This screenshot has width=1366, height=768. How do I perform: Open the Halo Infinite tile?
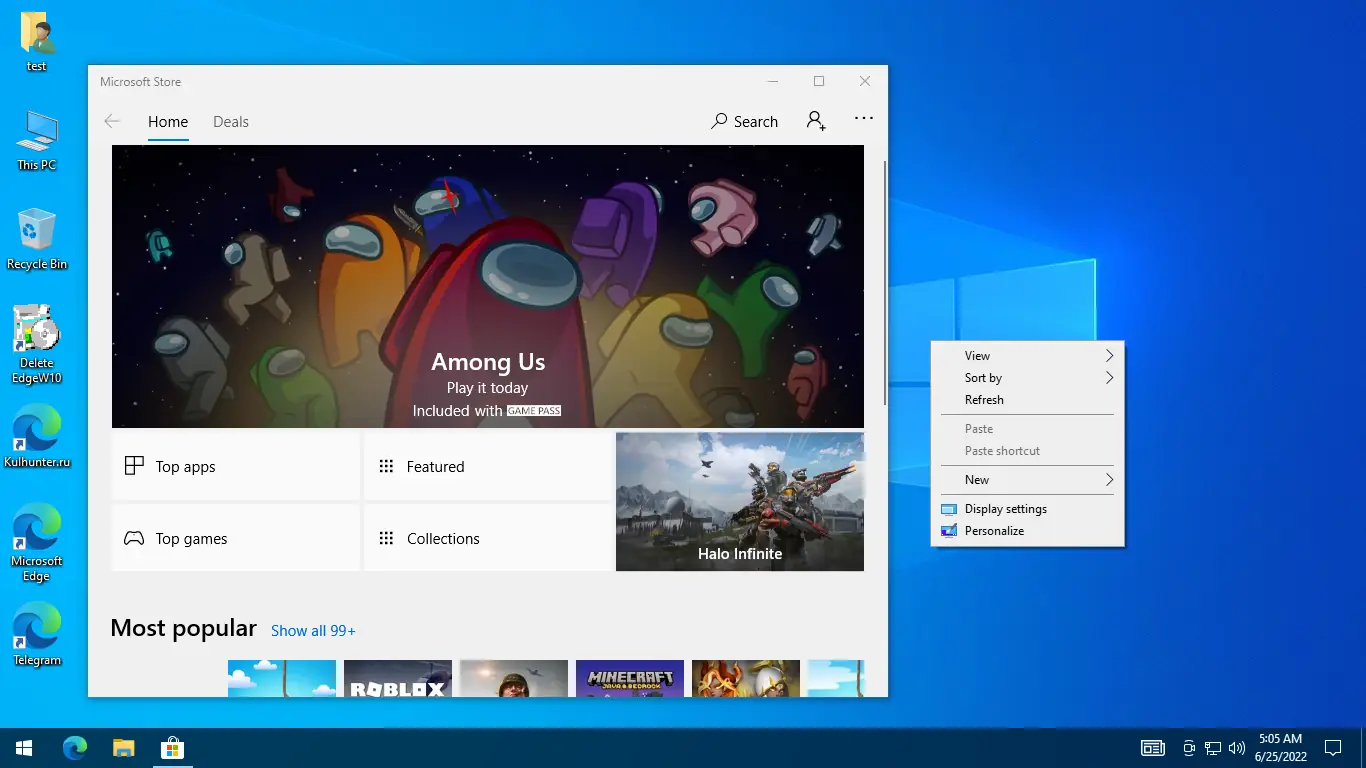740,502
